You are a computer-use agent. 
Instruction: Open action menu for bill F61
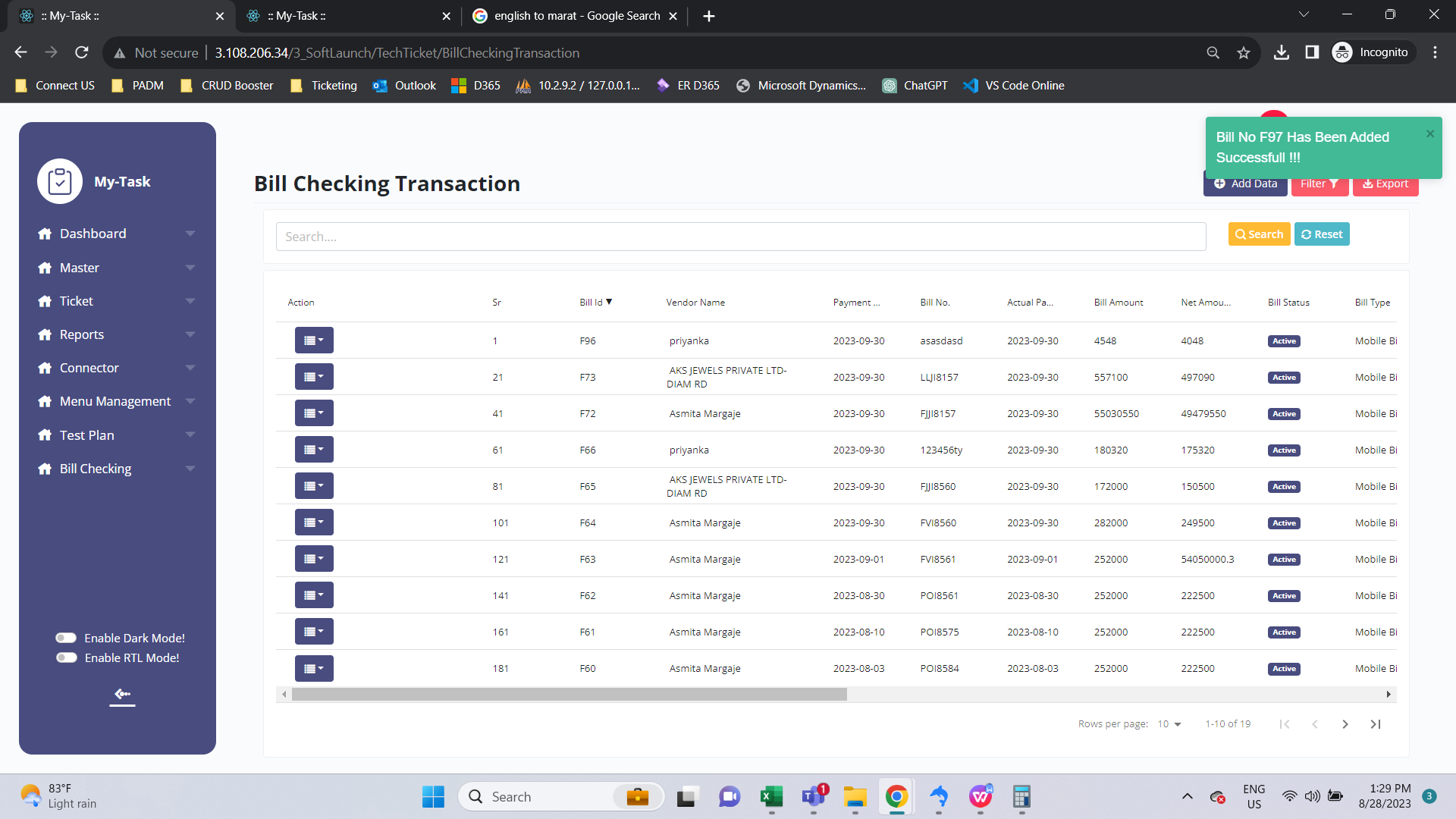[x=314, y=632]
